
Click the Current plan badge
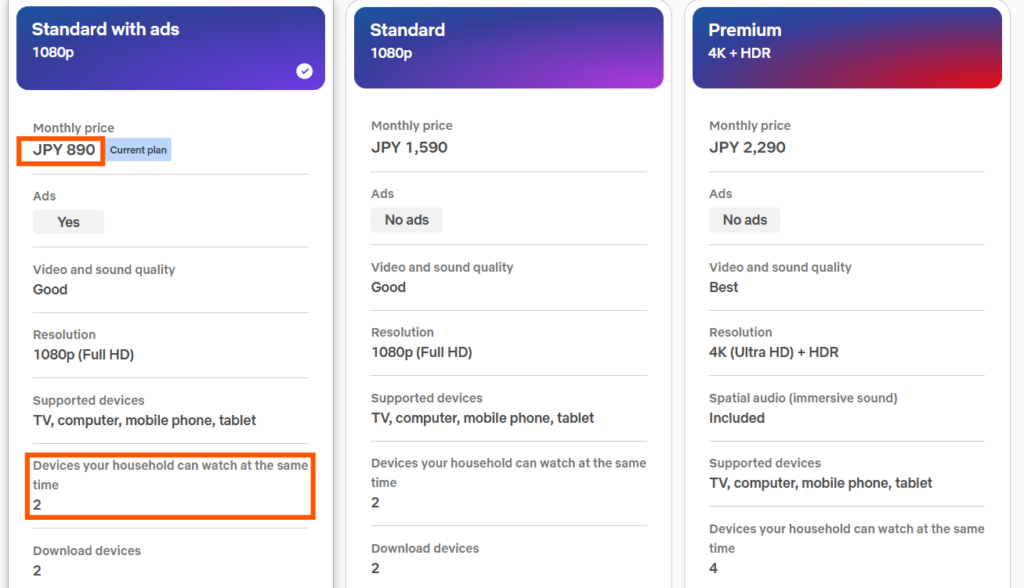(x=139, y=151)
